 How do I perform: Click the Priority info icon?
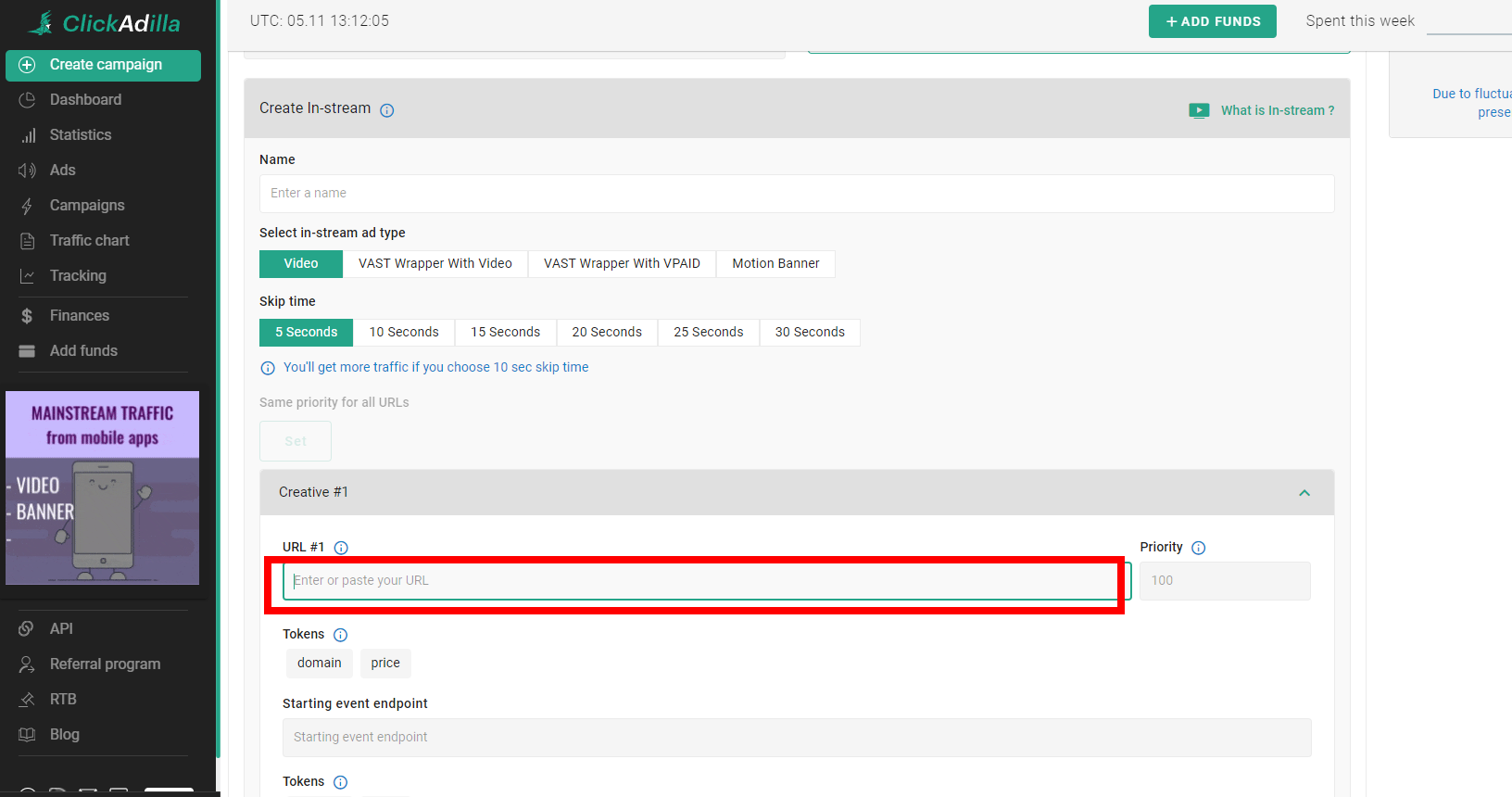coord(1198,548)
